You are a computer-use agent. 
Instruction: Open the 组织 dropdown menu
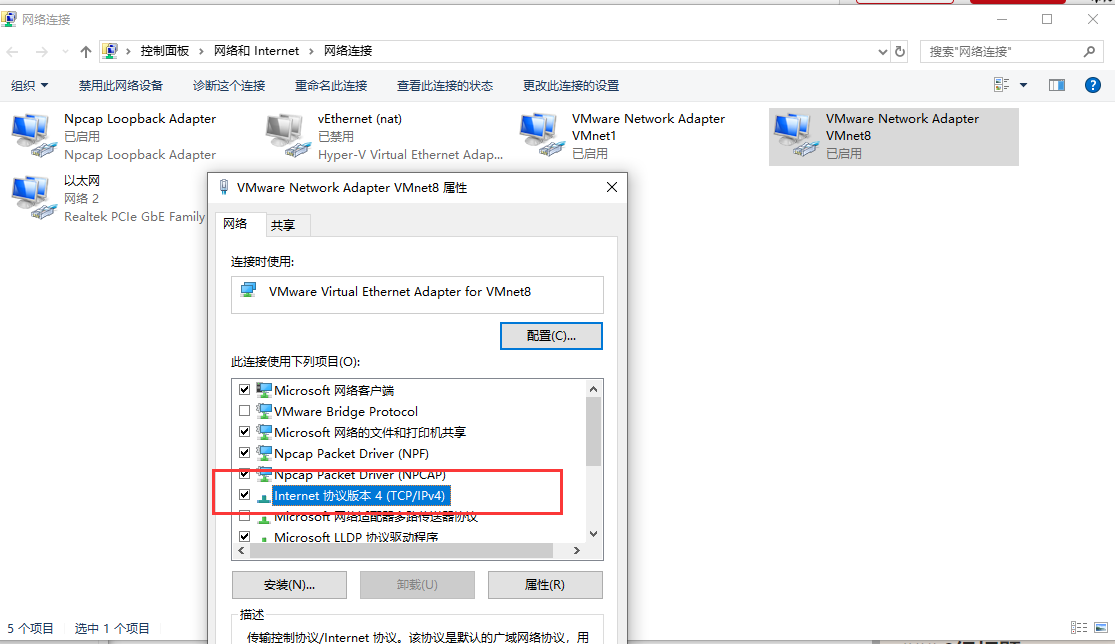point(30,85)
